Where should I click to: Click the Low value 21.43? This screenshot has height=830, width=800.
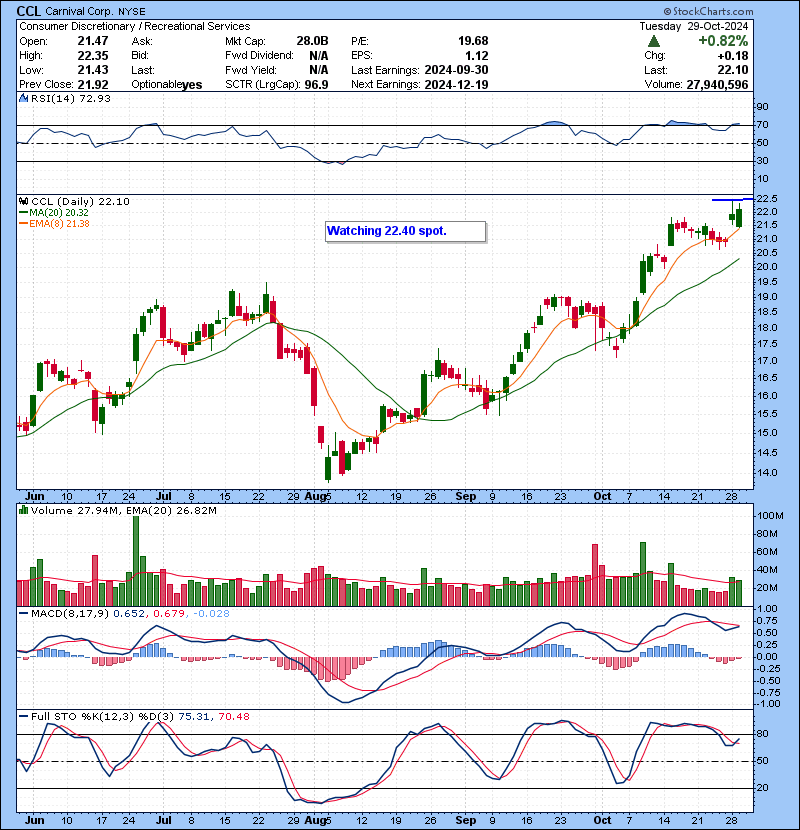pyautogui.click(x=93, y=70)
